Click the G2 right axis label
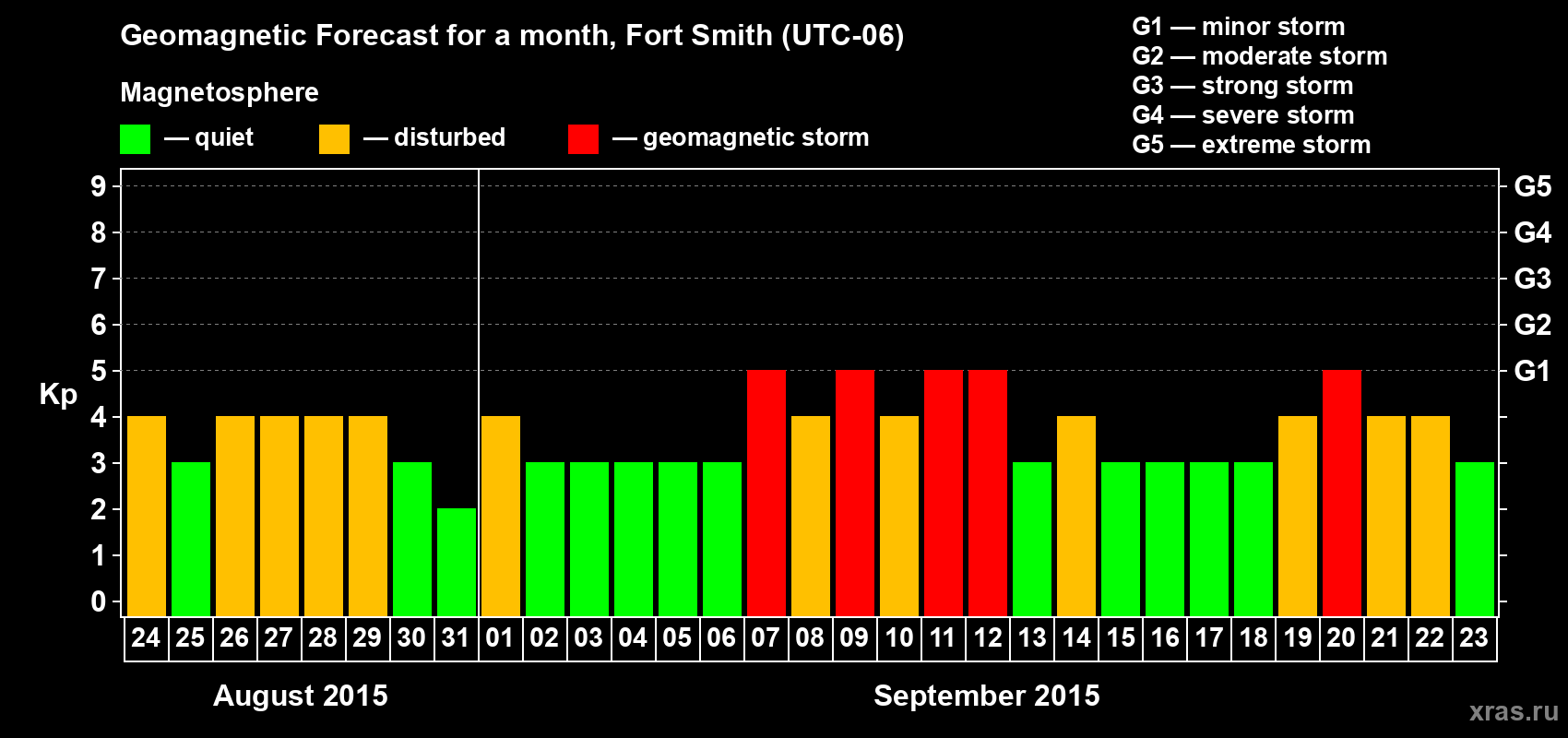This screenshot has height=738, width=1568. (x=1533, y=325)
